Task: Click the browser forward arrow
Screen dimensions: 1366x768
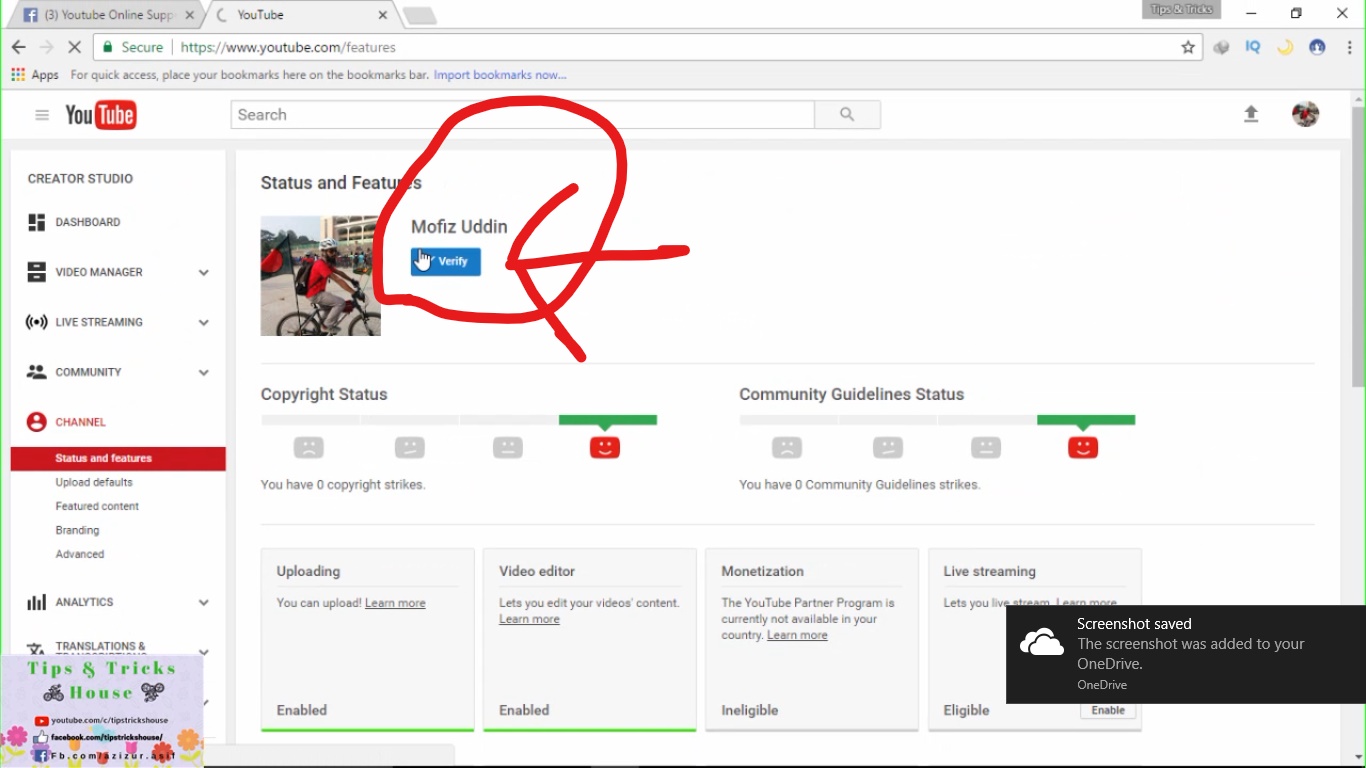Action: pyautogui.click(x=46, y=47)
